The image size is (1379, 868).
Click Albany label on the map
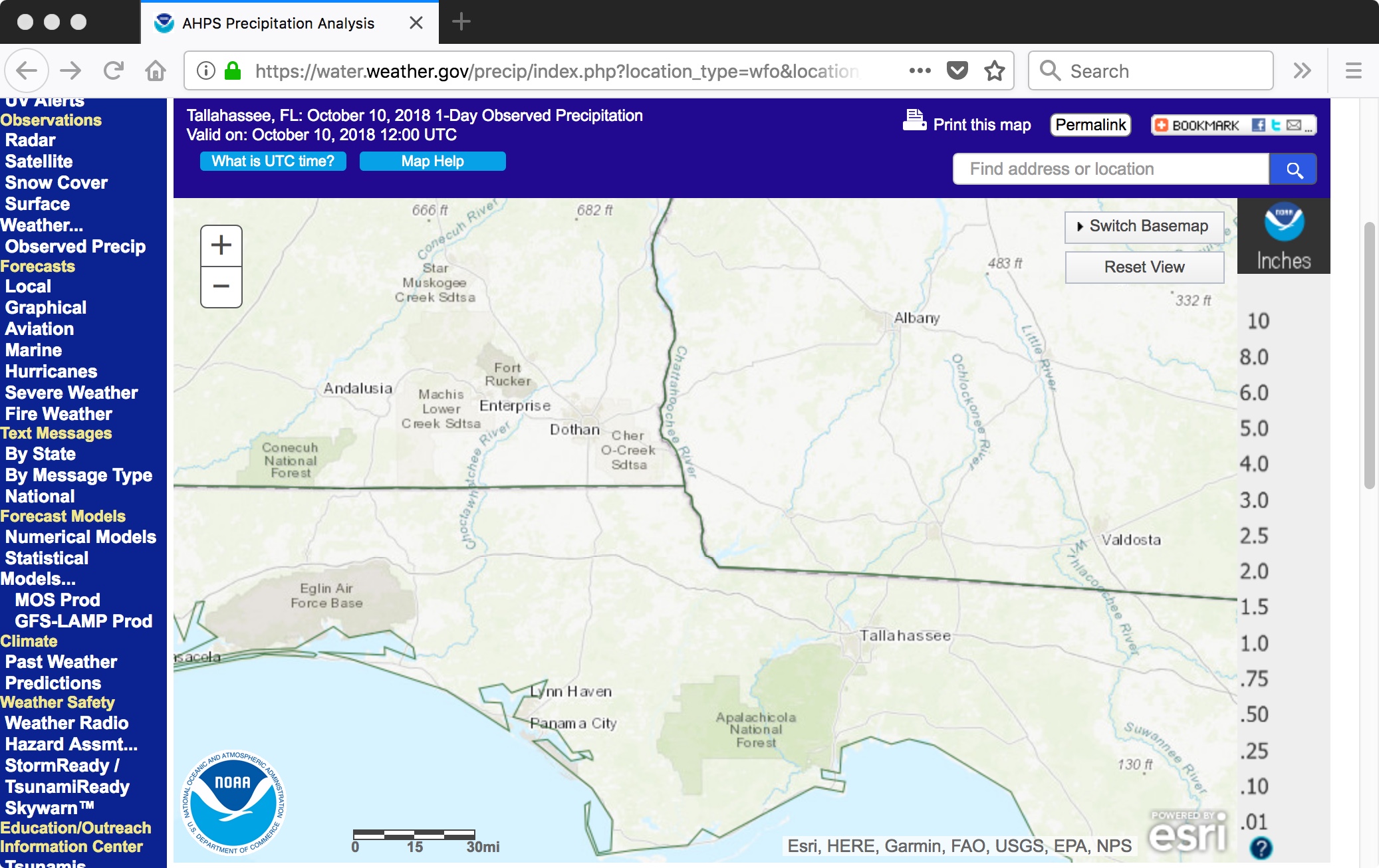pos(917,318)
